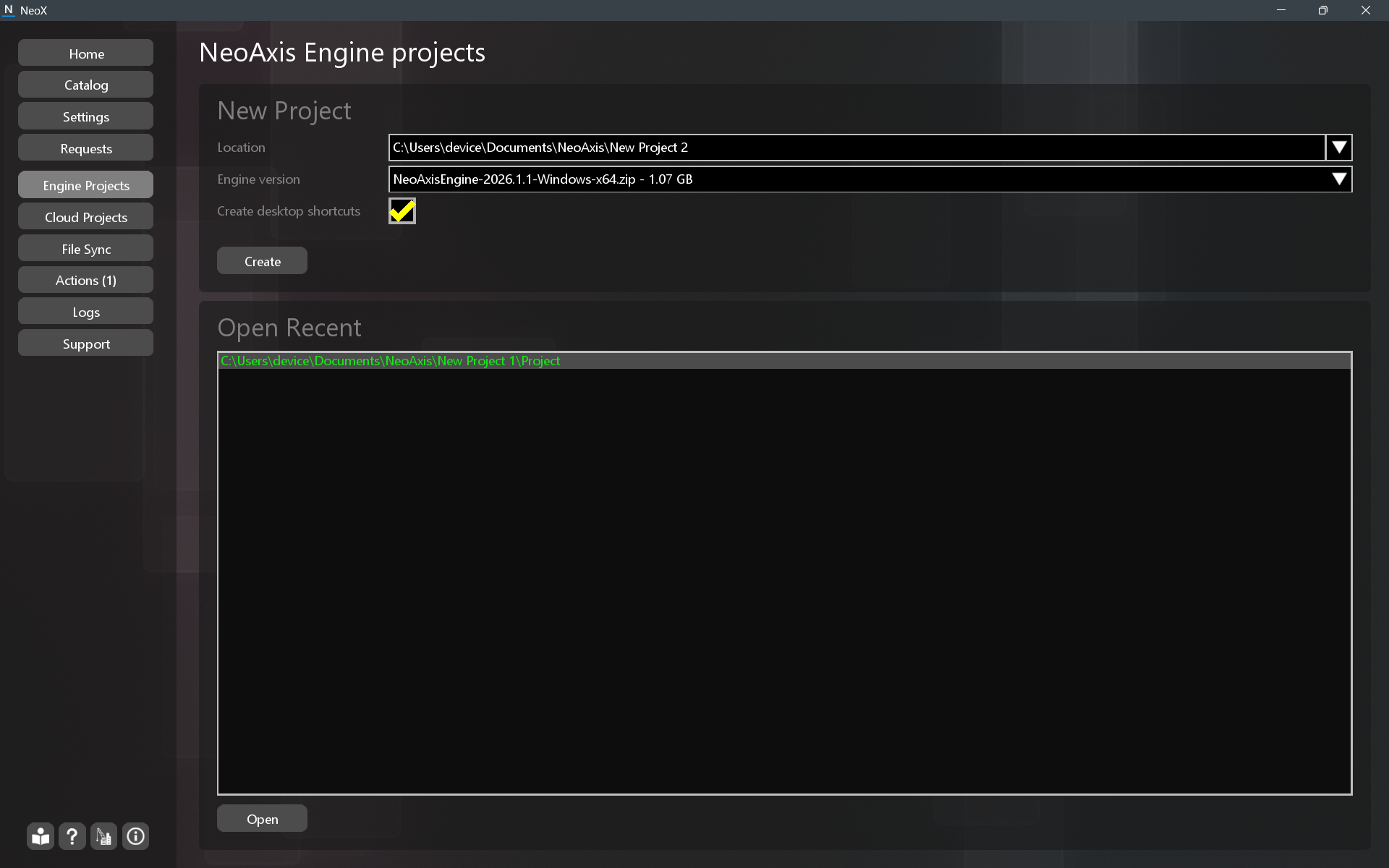View the Logs page
Screen dimensions: 1389x868
(85, 312)
